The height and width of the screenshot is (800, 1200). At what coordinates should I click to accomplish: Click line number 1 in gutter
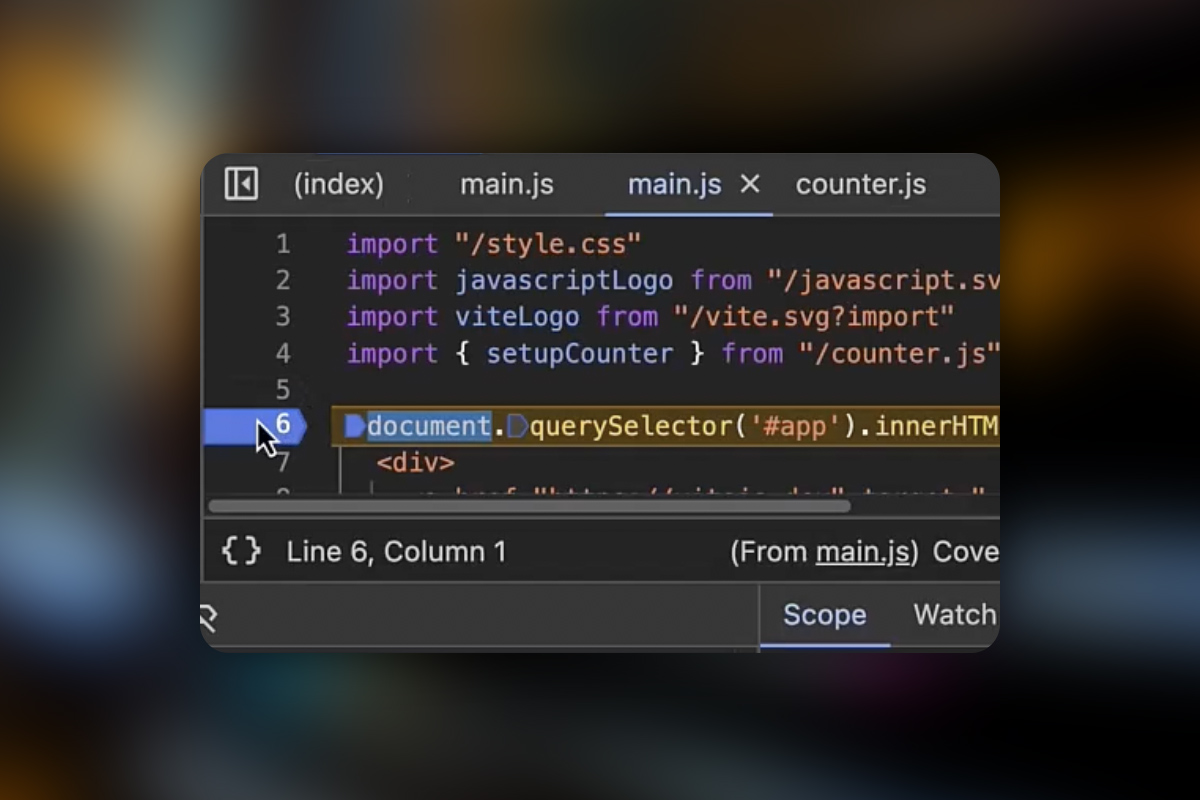(283, 244)
